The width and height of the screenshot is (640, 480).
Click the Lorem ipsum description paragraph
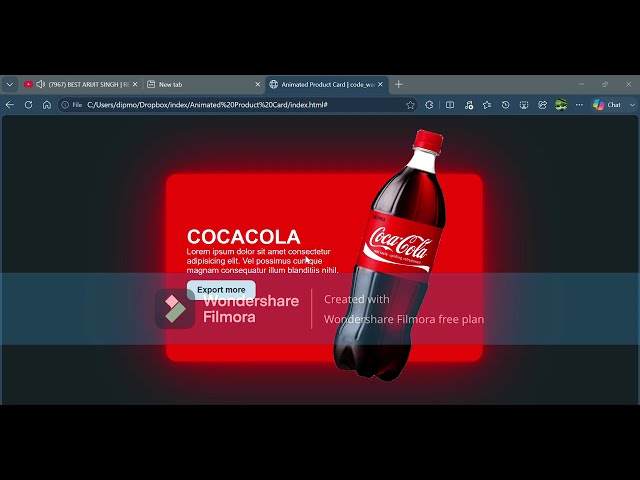pos(262,261)
